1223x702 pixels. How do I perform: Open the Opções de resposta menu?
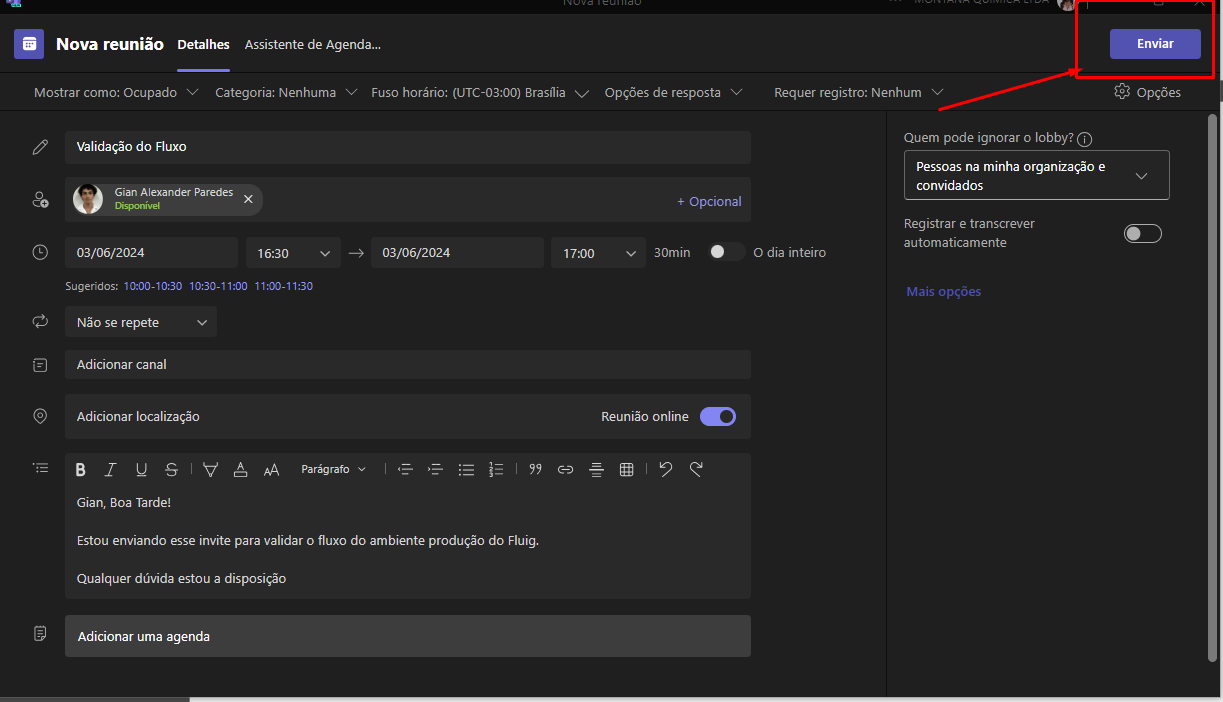(673, 92)
